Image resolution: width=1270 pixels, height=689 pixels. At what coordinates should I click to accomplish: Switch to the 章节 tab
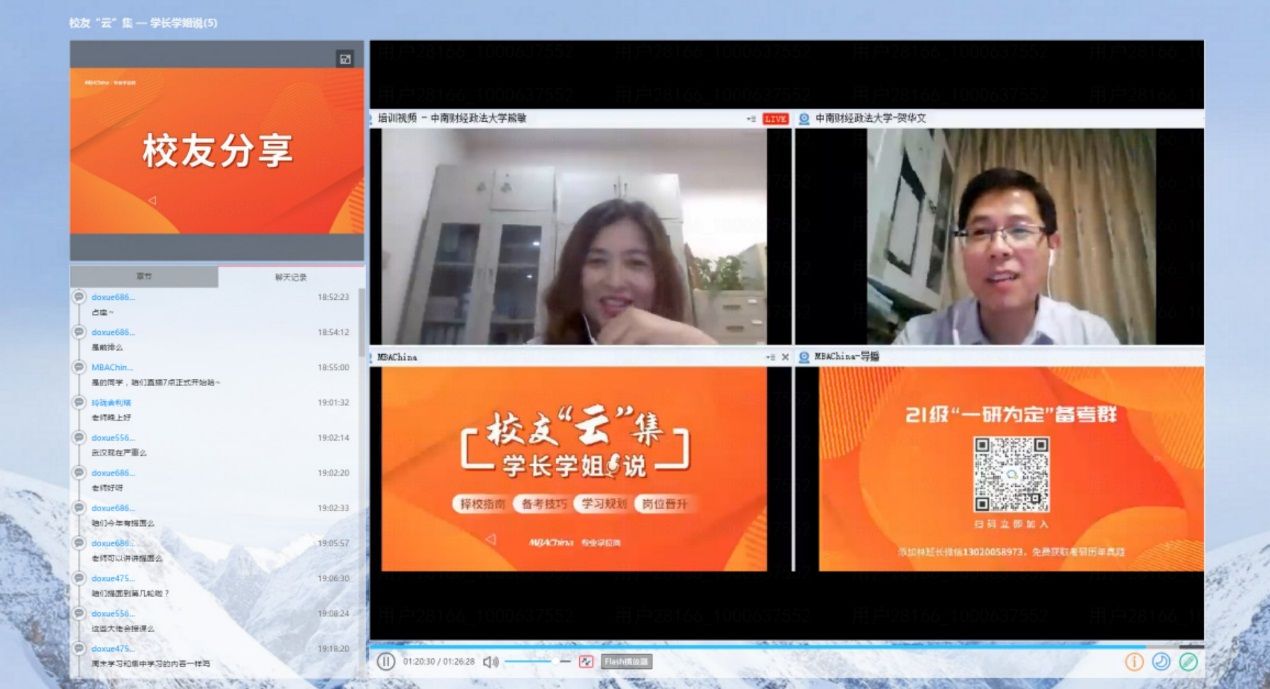point(144,277)
